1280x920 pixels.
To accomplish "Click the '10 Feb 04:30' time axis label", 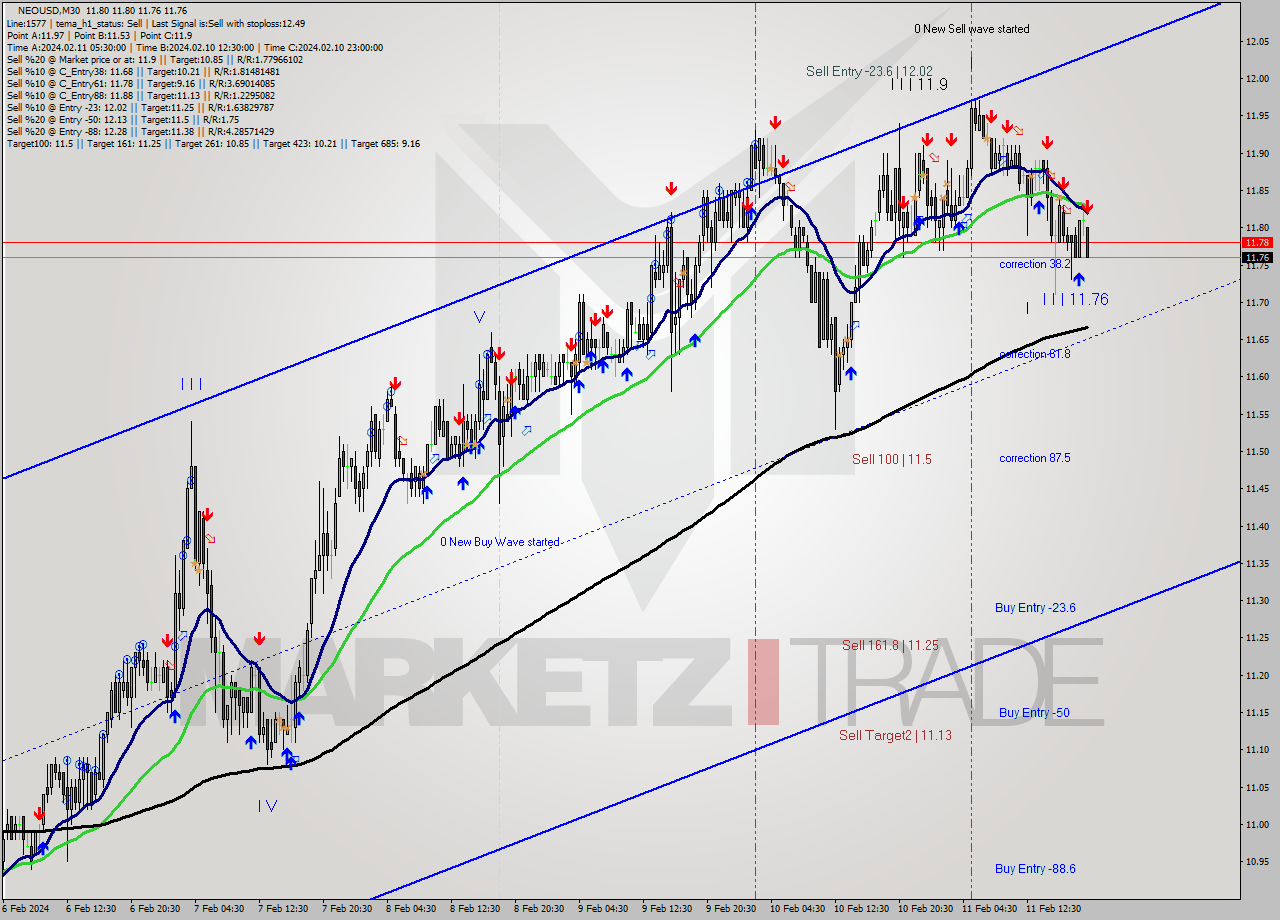I will coord(797,909).
